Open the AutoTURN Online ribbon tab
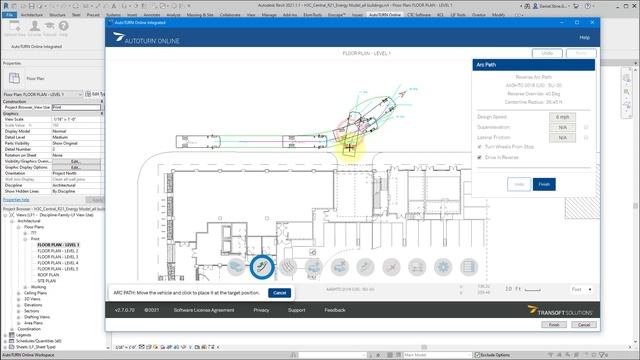The height and width of the screenshot is (360, 640). 385,15
